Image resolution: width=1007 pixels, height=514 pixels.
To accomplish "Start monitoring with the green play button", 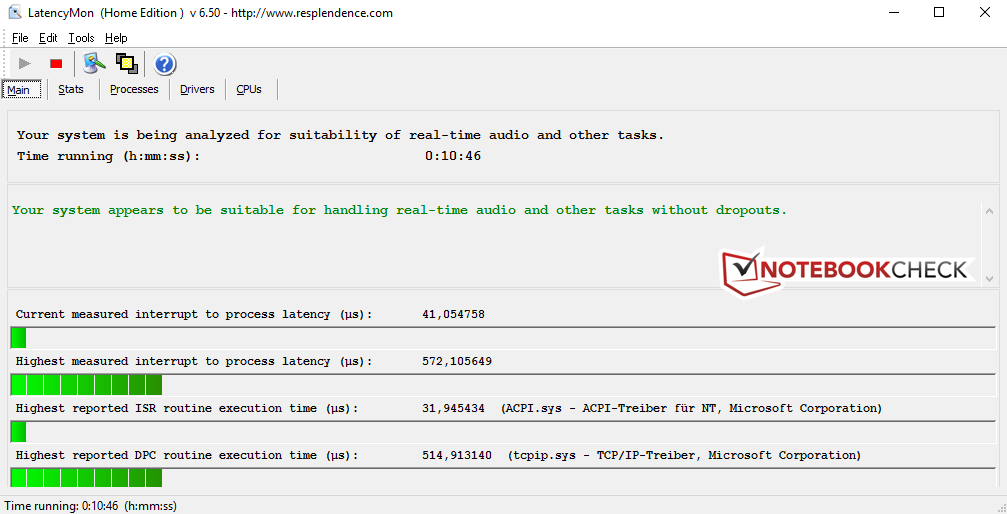I will pos(25,64).
